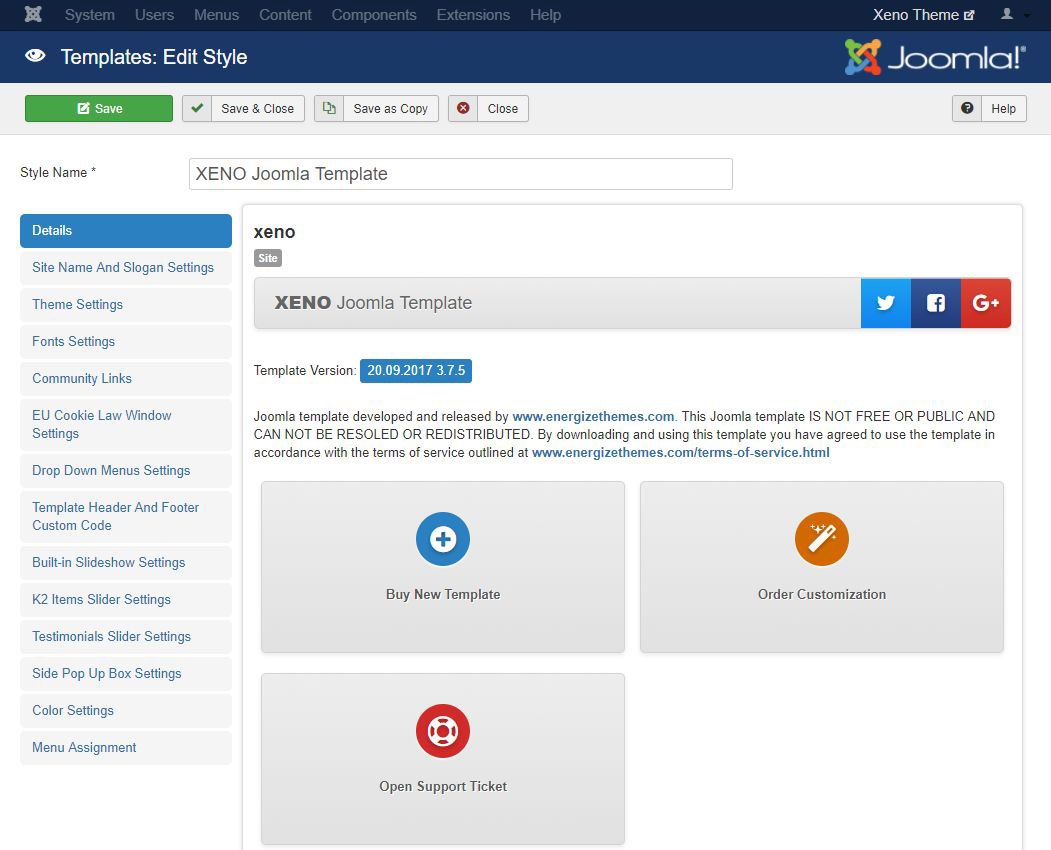Open the Color Settings tab

pos(126,711)
